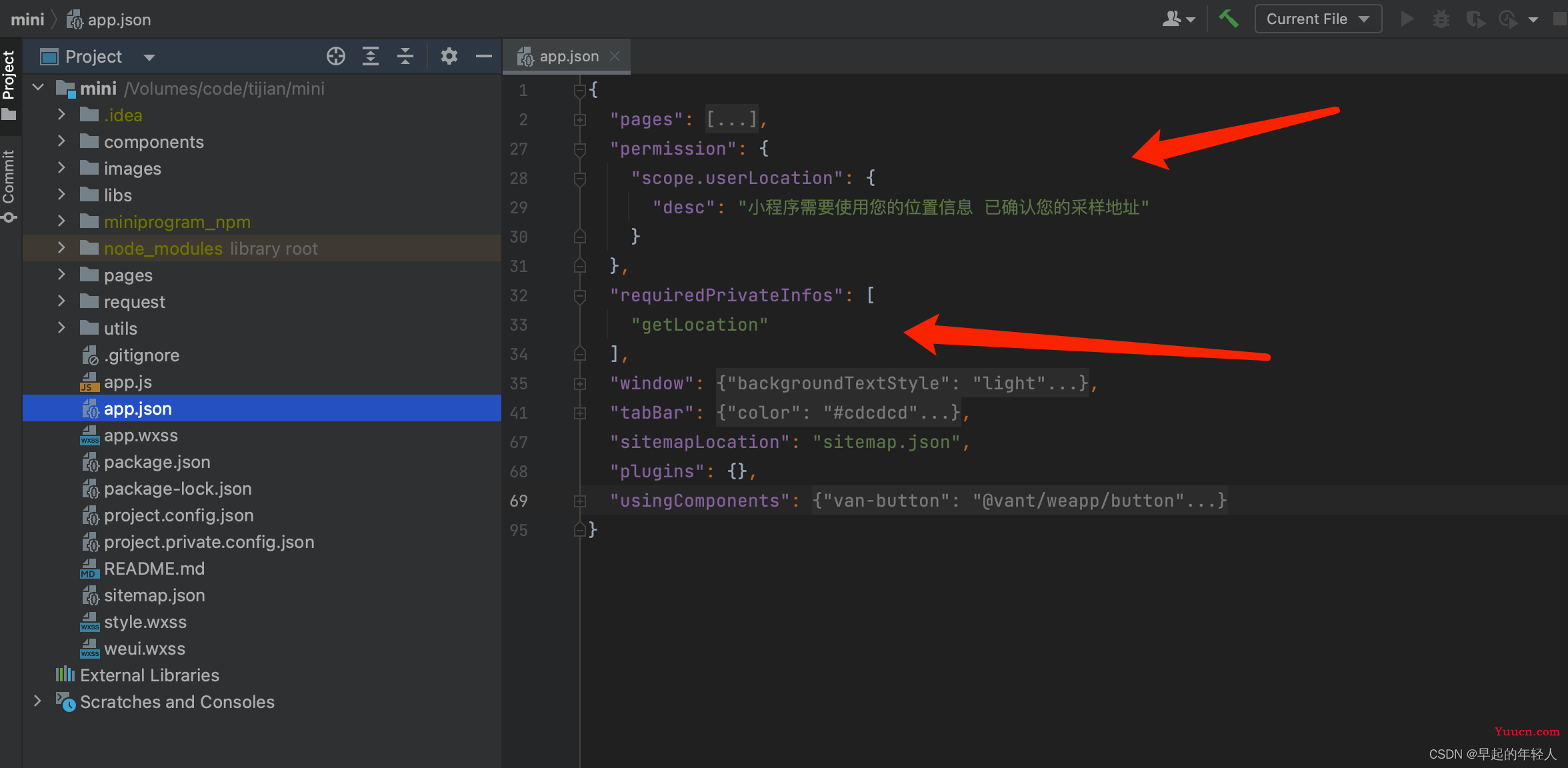Select the project.private.config.json file
Screen dimensions: 1568x768
262,542
